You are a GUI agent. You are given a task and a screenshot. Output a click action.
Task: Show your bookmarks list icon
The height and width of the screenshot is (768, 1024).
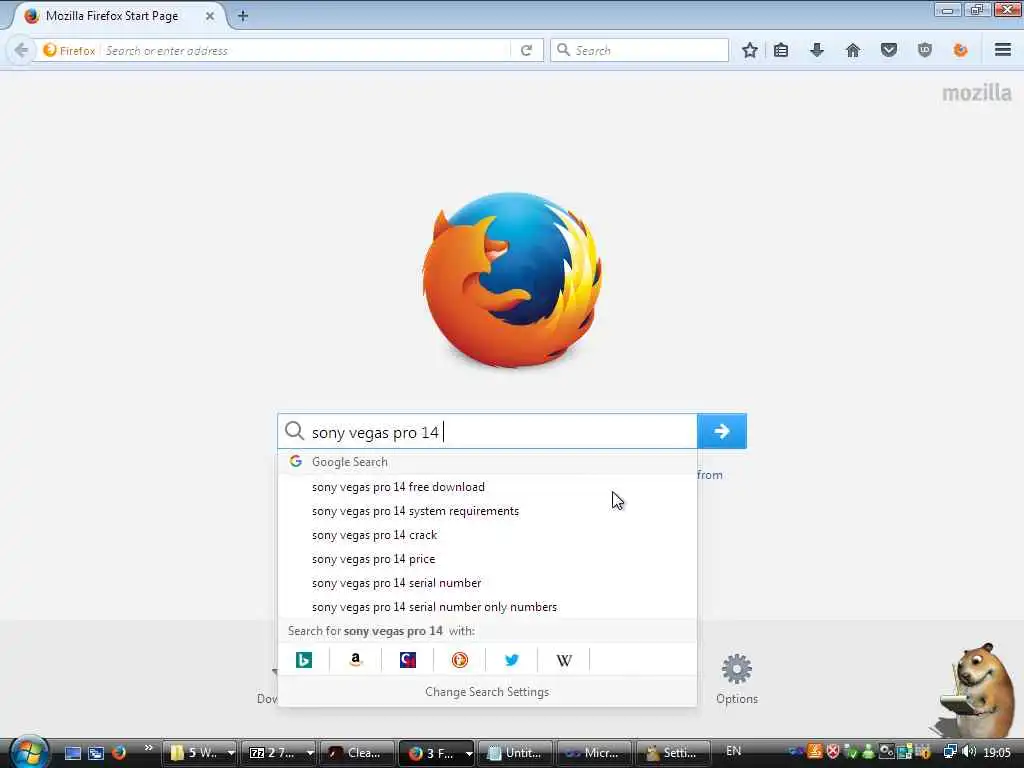click(781, 50)
